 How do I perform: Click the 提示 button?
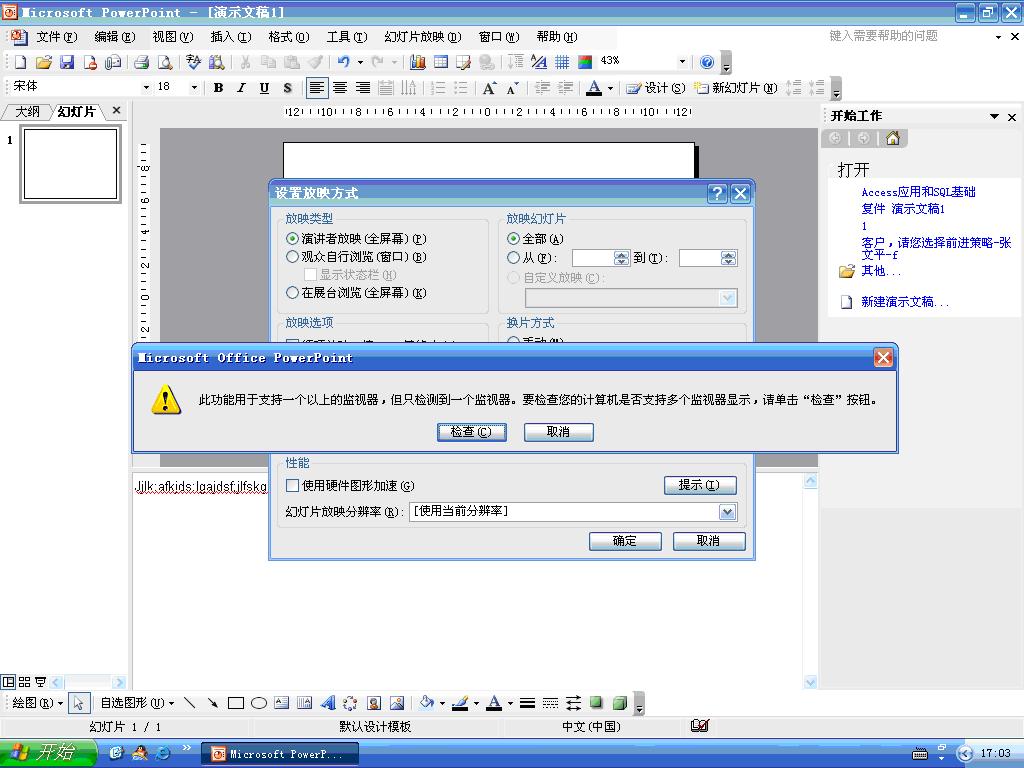point(700,485)
